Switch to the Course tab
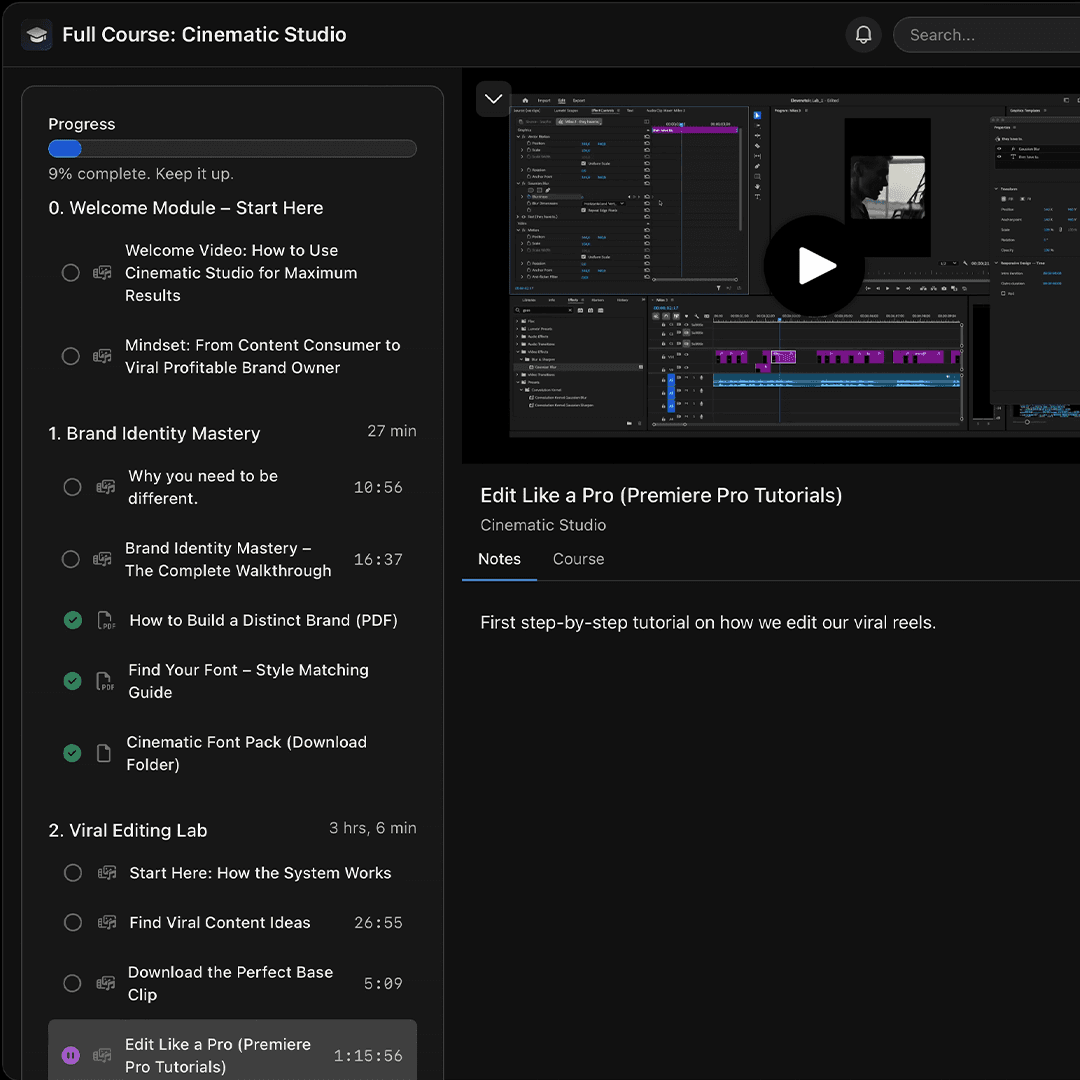The height and width of the screenshot is (1080, 1080). coord(578,559)
